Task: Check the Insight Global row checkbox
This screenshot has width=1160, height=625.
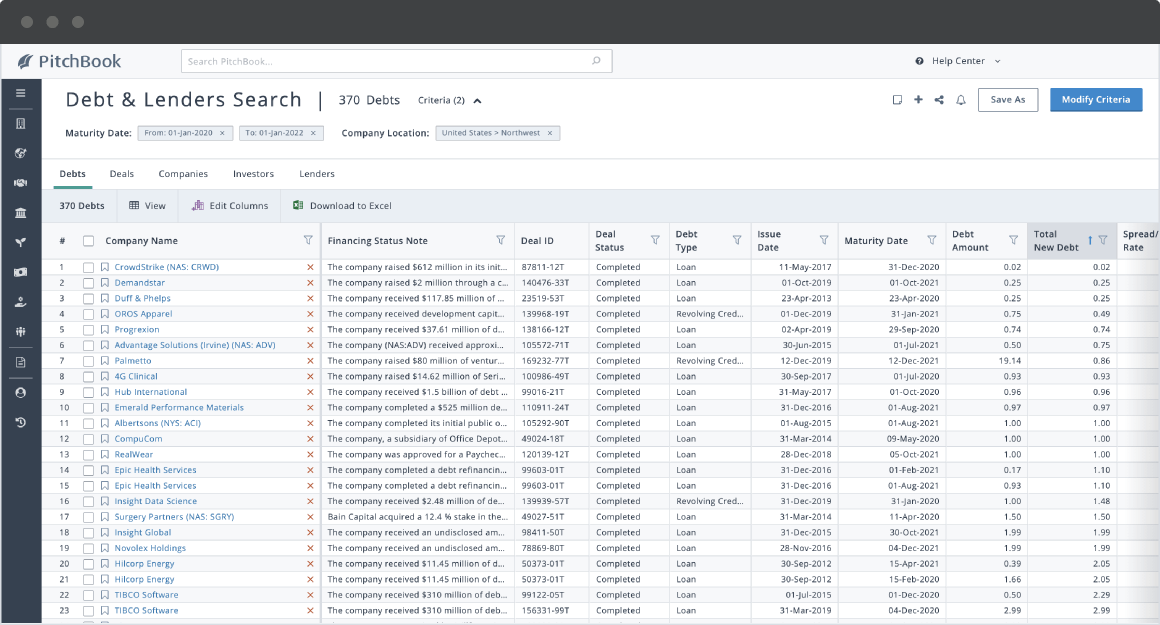Action: click(x=89, y=533)
